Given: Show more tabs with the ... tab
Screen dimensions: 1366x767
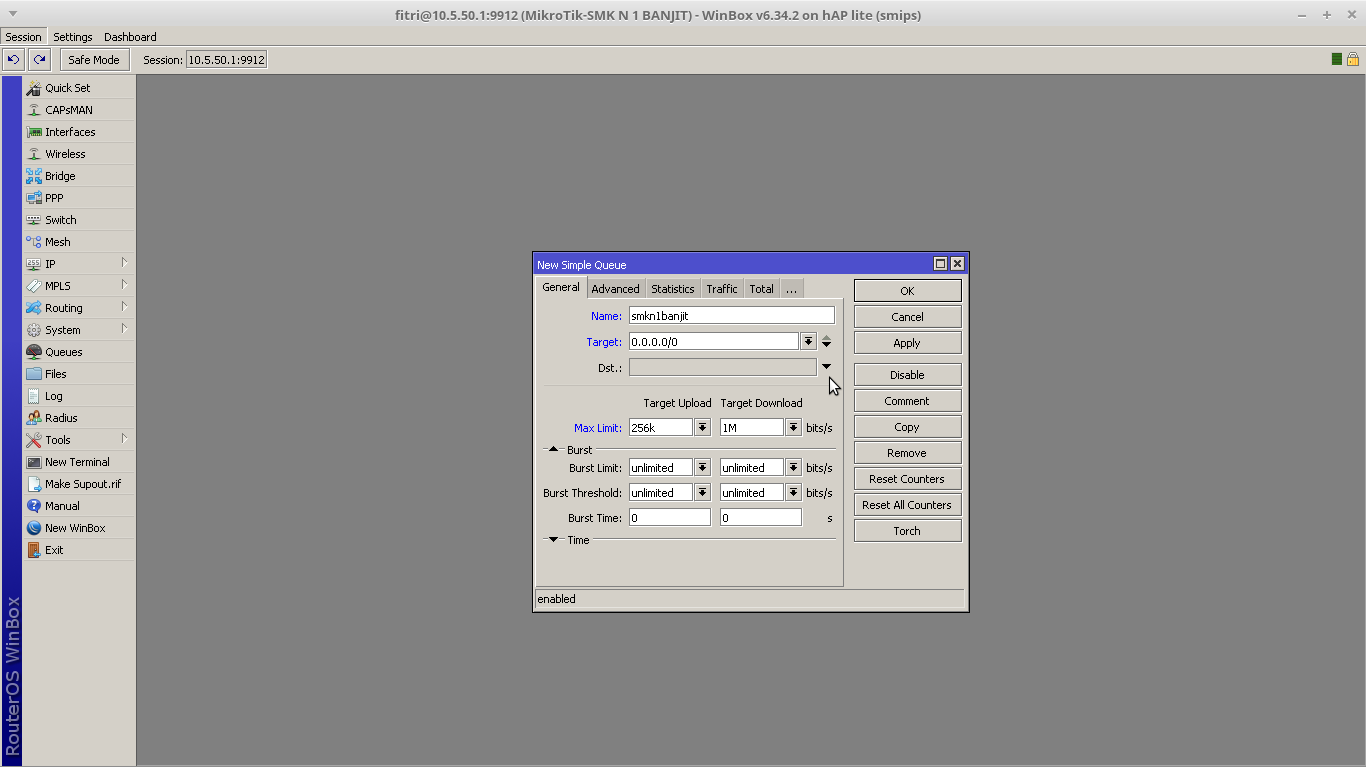Looking at the screenshot, I should (x=791, y=289).
